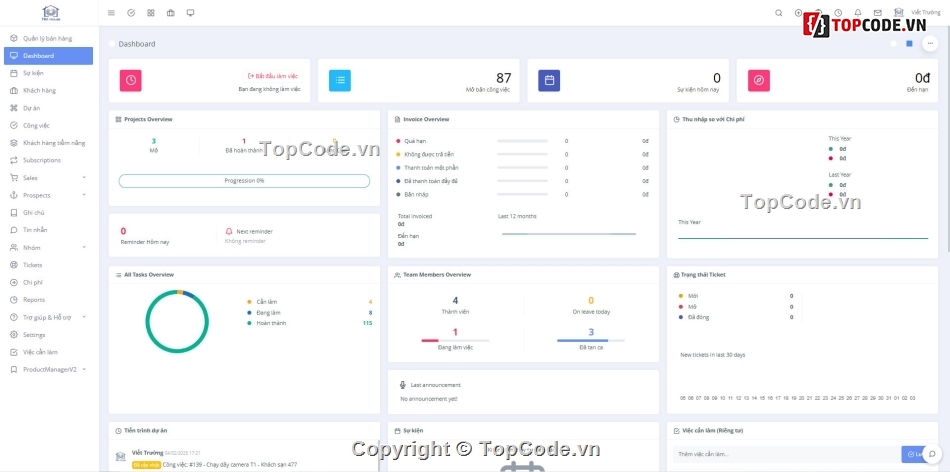This screenshot has height=472, width=950.
Task: Click the Cần làm legend entry
Action: (x=267, y=302)
